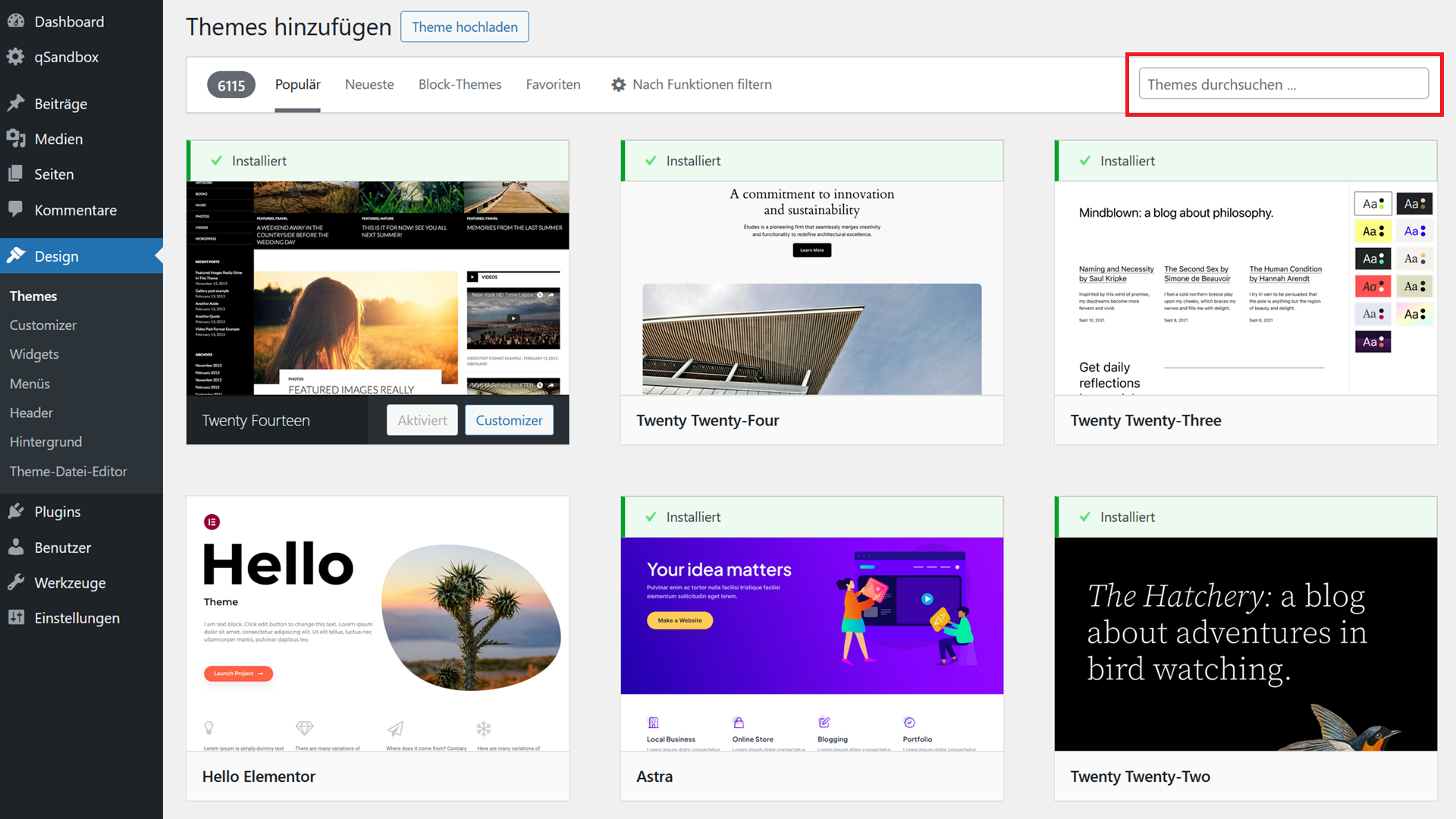1456x819 pixels.
Task: Open the Hintergrund submenu item
Action: [45, 441]
